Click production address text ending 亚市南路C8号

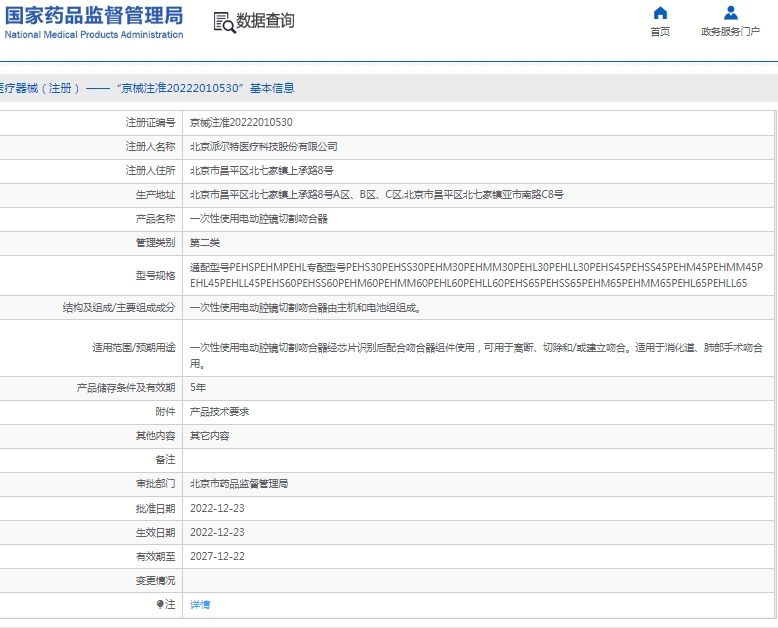(x=377, y=194)
